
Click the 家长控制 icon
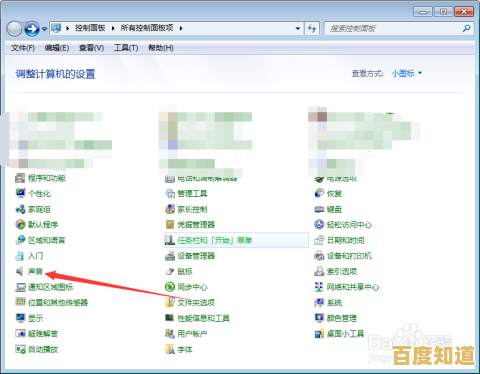point(170,209)
